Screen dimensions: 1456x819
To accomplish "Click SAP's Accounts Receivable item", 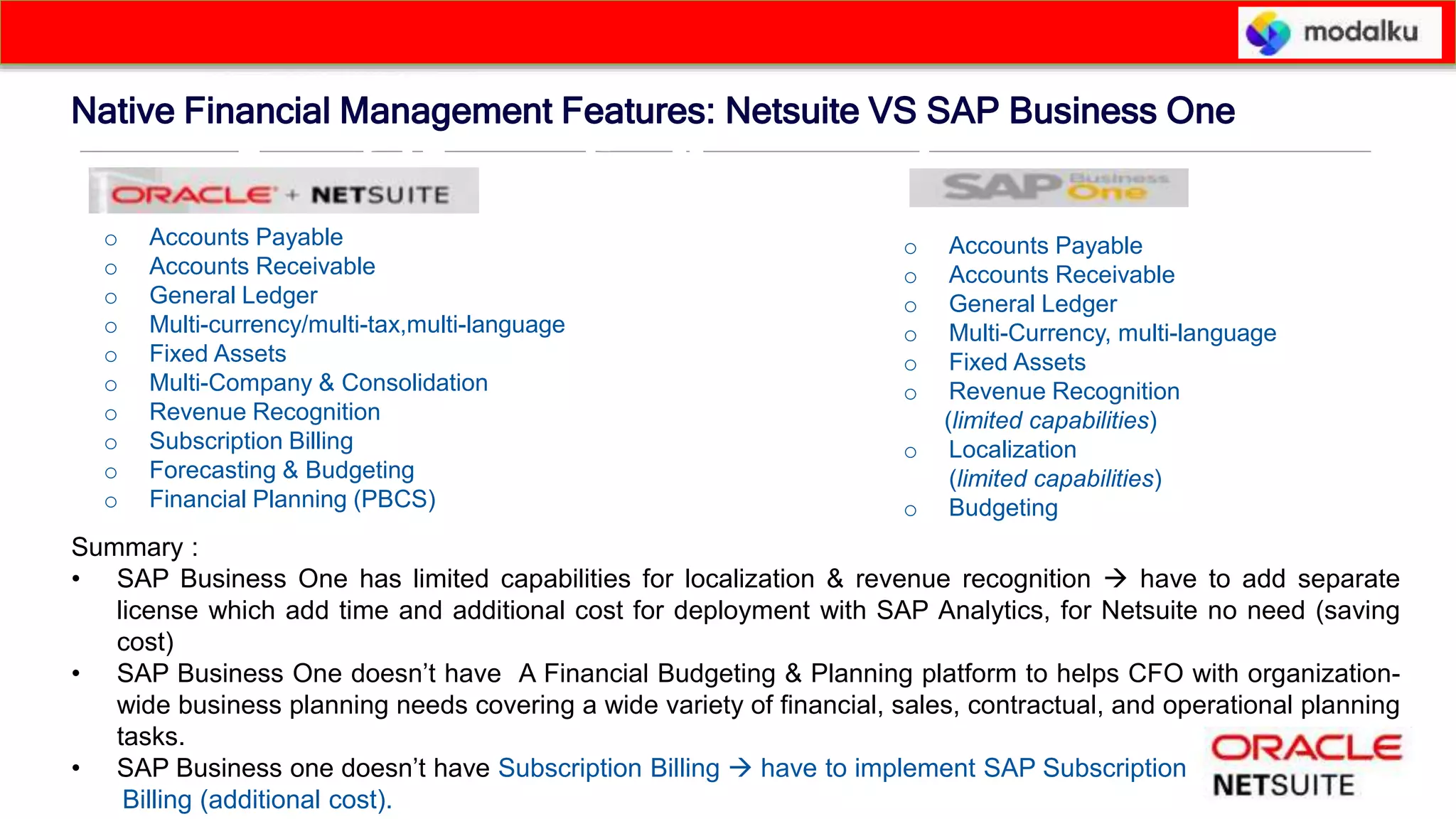I will [x=1061, y=275].
